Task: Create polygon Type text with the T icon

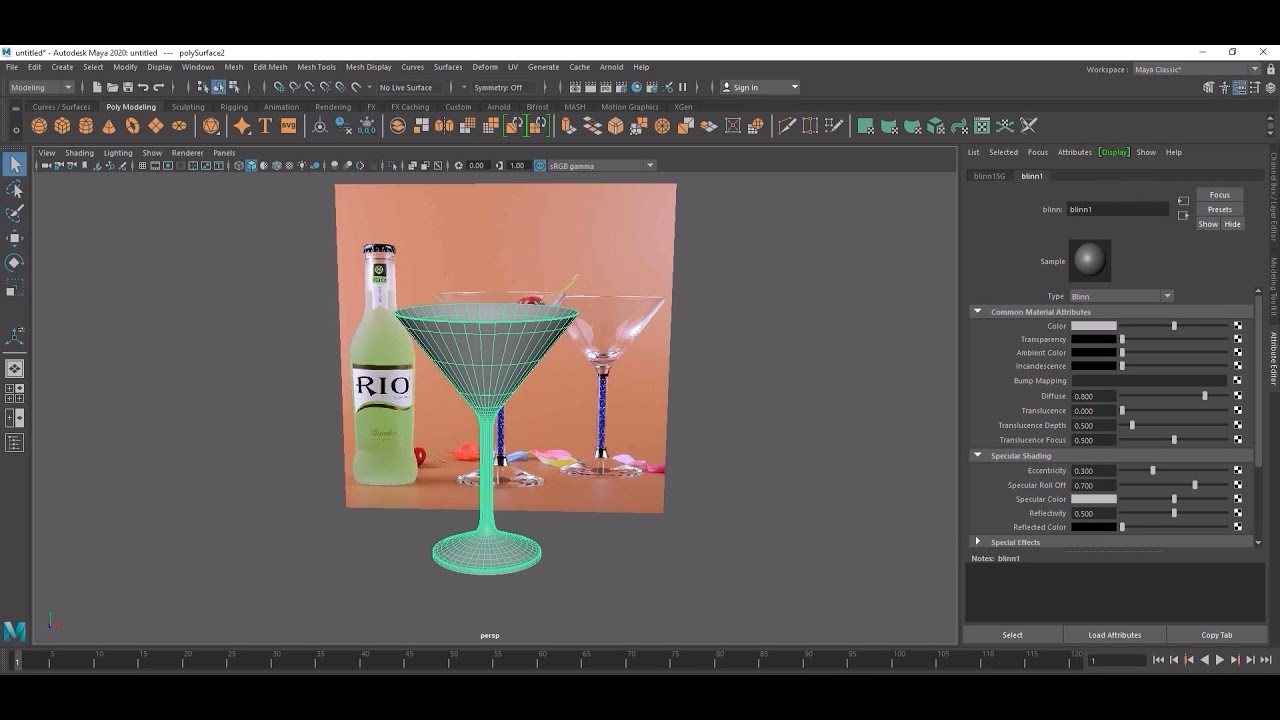Action: tap(265, 126)
